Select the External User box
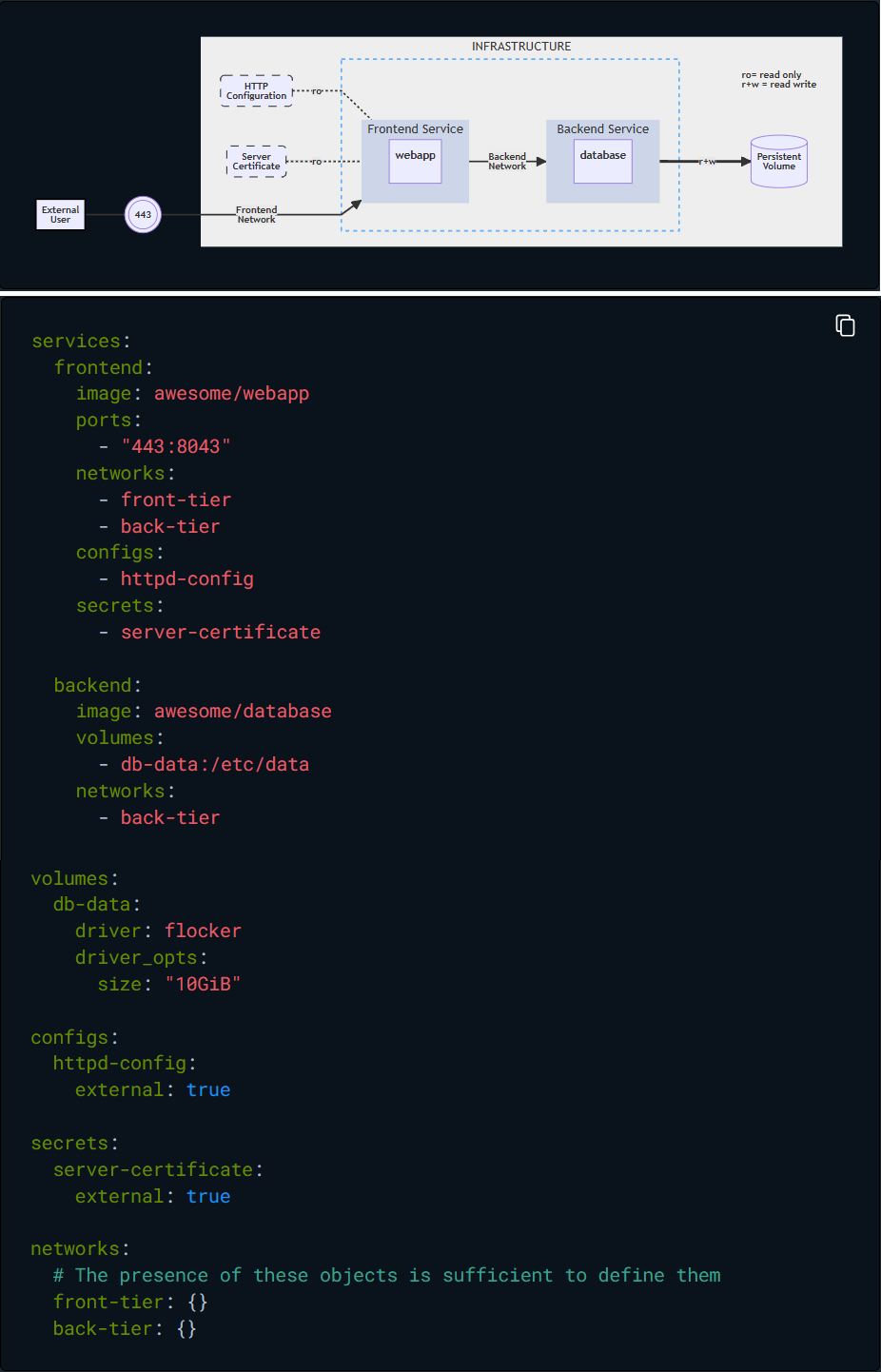Viewport: 881px width, 1372px height. click(x=60, y=215)
